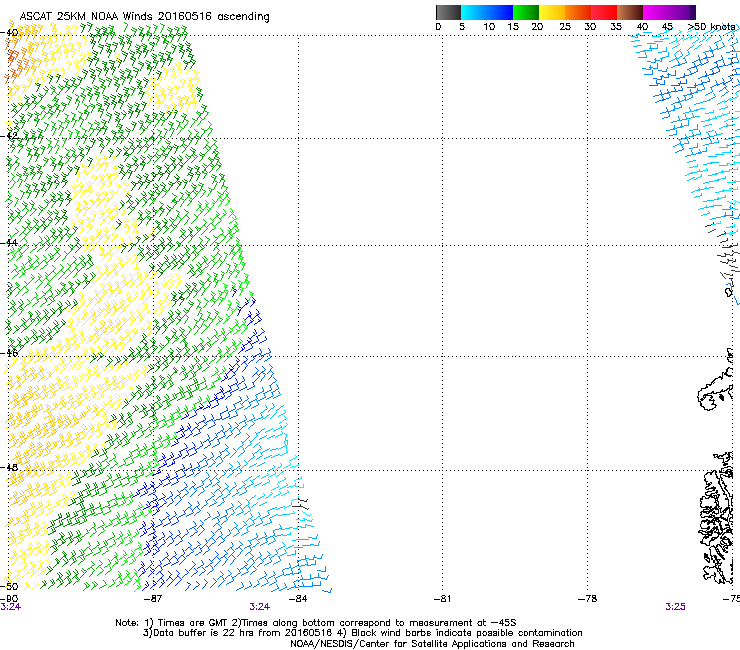Click the gray 0-5 knots color swatch
This screenshot has height=650, width=740.
click(x=448, y=12)
